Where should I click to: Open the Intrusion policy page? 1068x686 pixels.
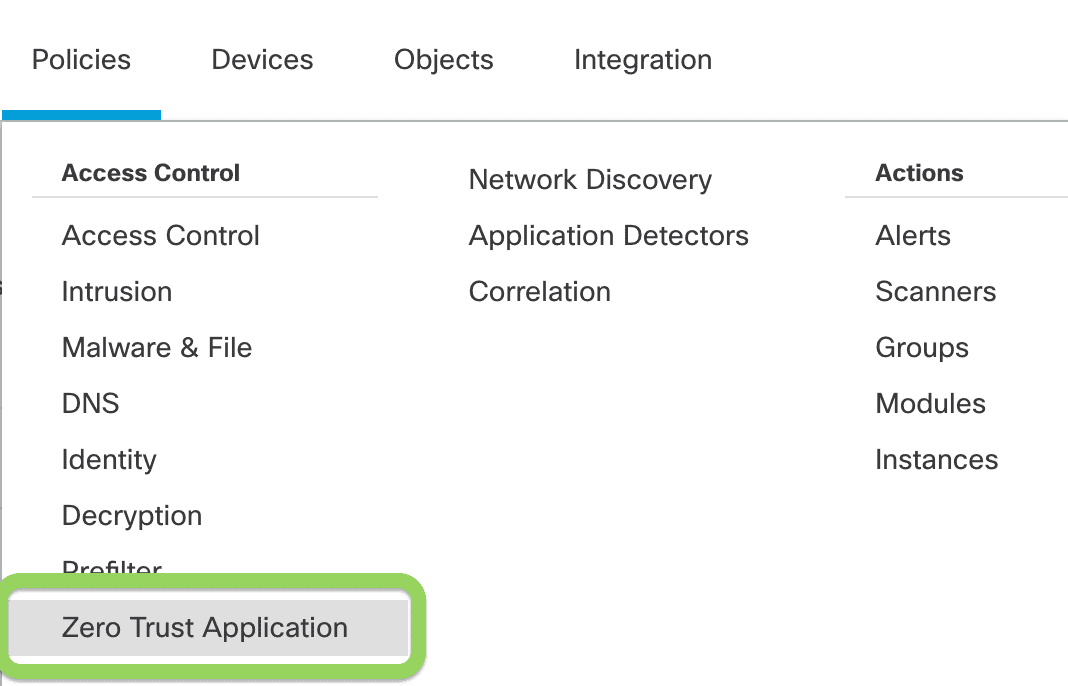[117, 291]
